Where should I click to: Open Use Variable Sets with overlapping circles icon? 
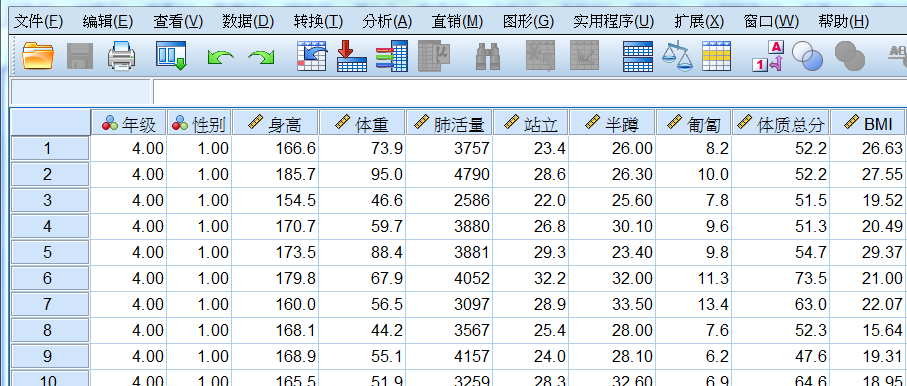808,56
